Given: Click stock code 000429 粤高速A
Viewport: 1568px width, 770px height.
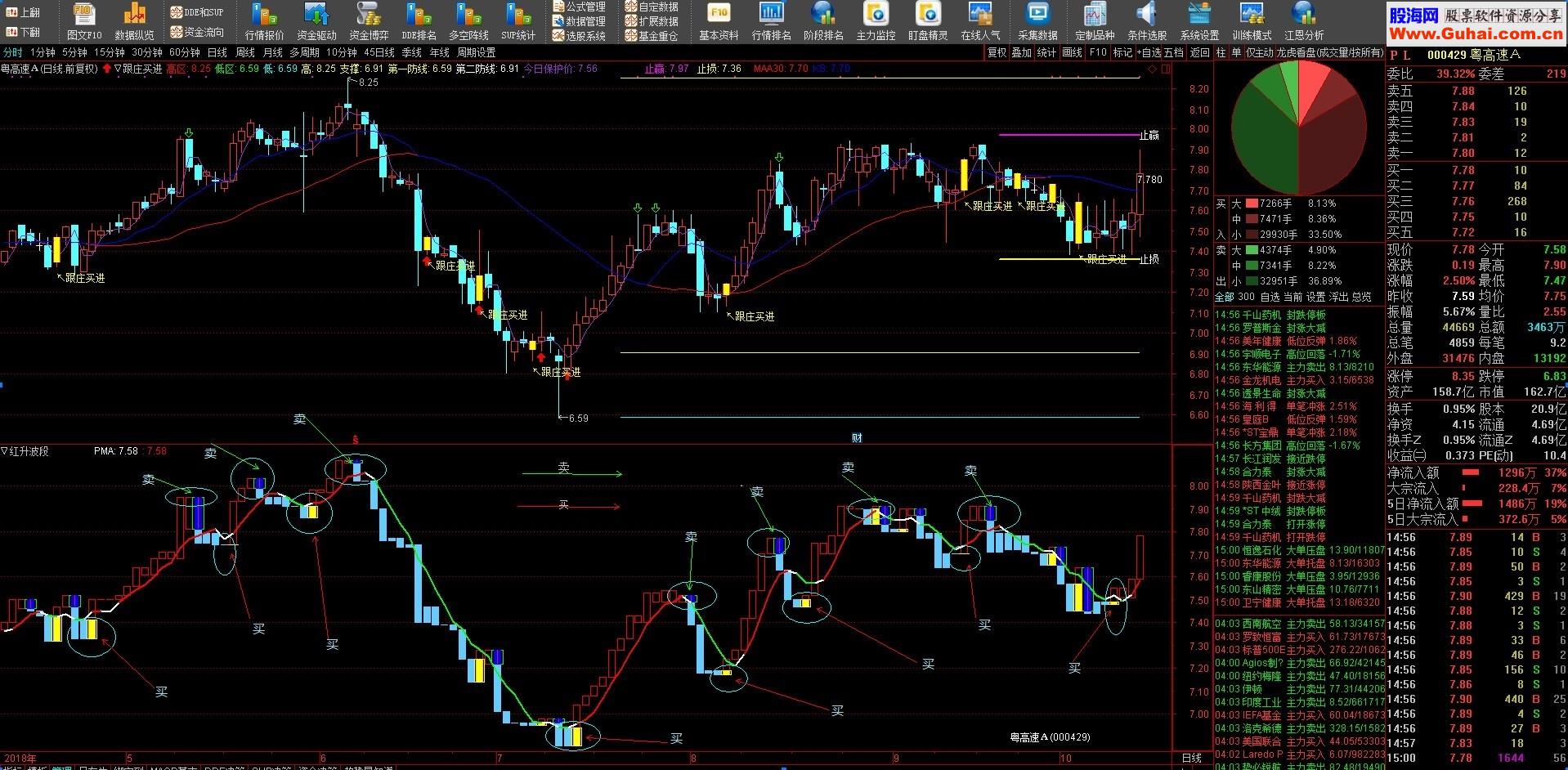Looking at the screenshot, I should click(1473, 54).
